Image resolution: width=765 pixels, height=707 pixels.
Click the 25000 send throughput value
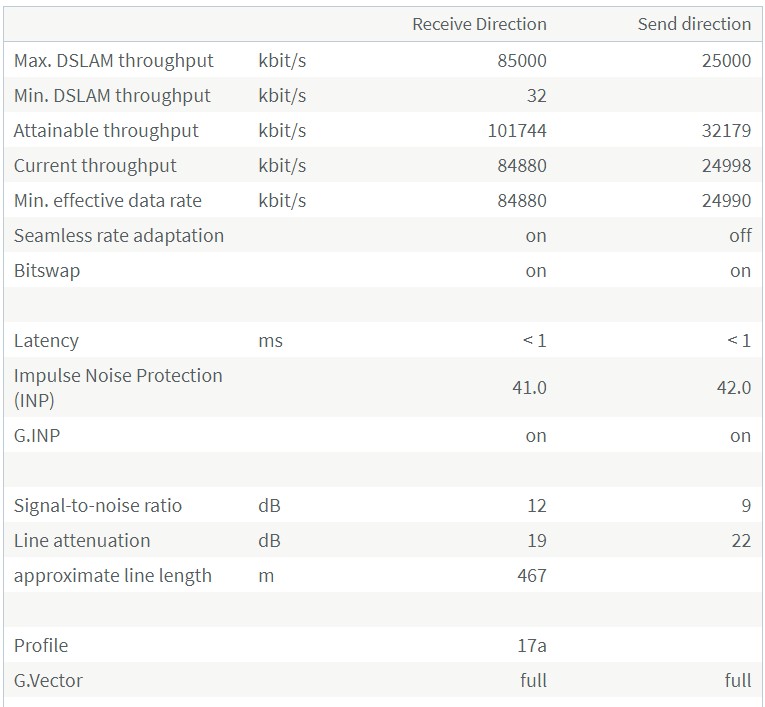726,61
